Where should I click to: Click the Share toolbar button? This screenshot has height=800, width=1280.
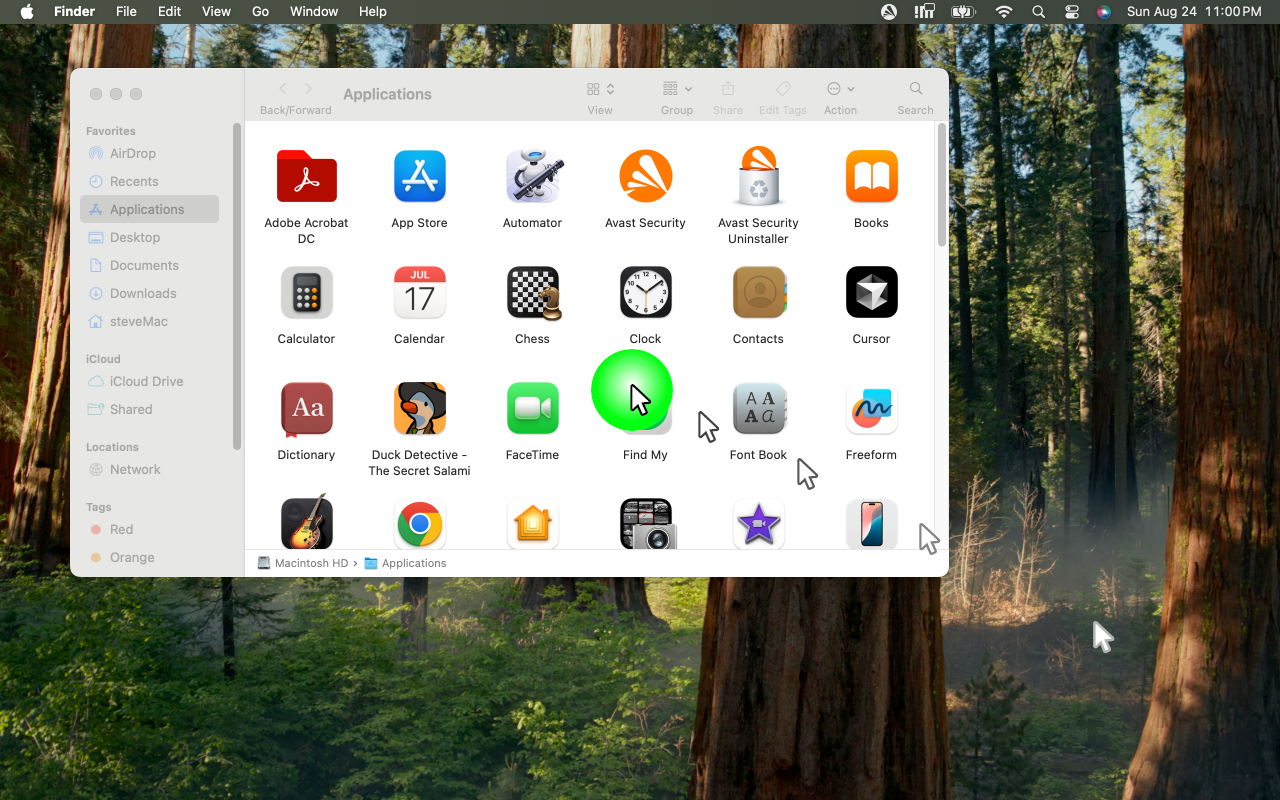coord(728,96)
